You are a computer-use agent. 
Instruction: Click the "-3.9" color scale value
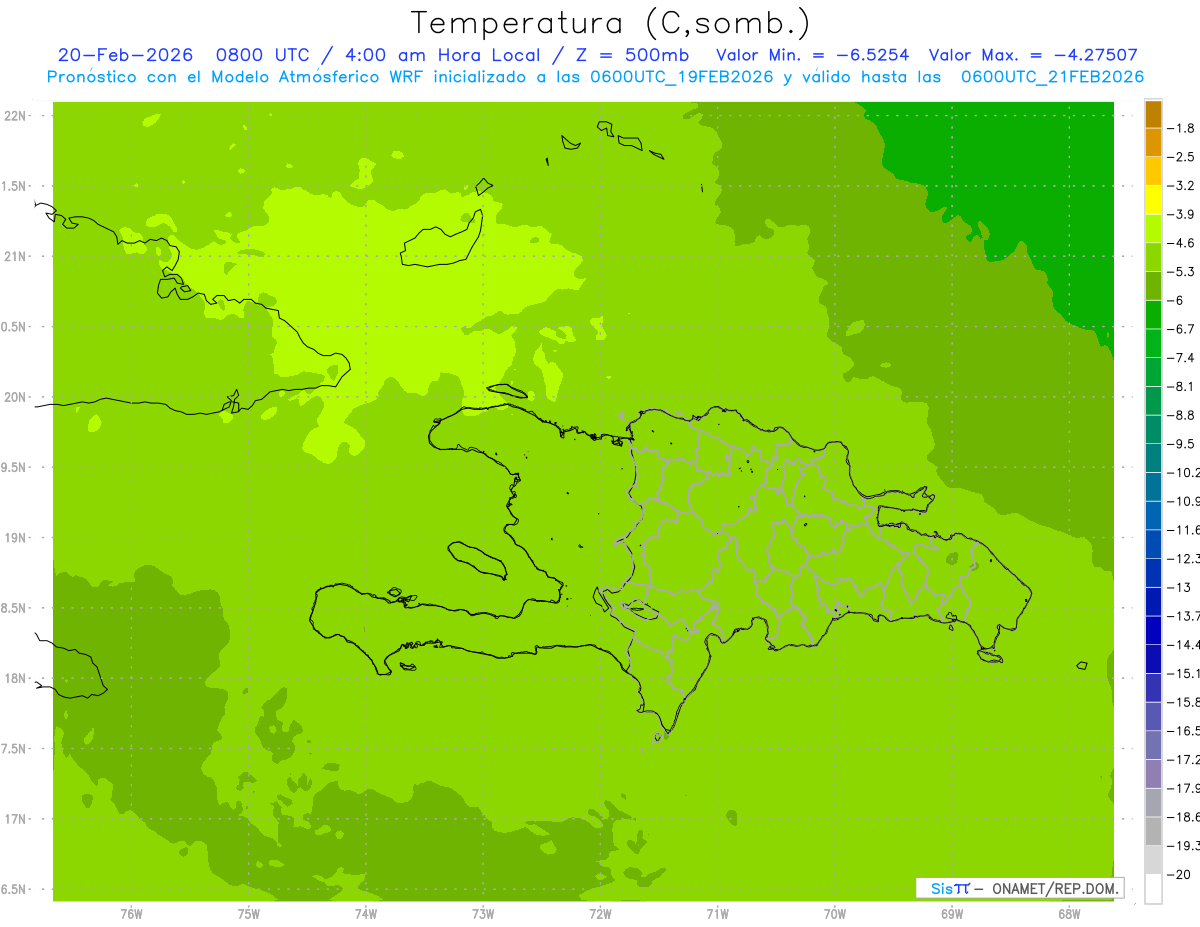[x=1182, y=214]
